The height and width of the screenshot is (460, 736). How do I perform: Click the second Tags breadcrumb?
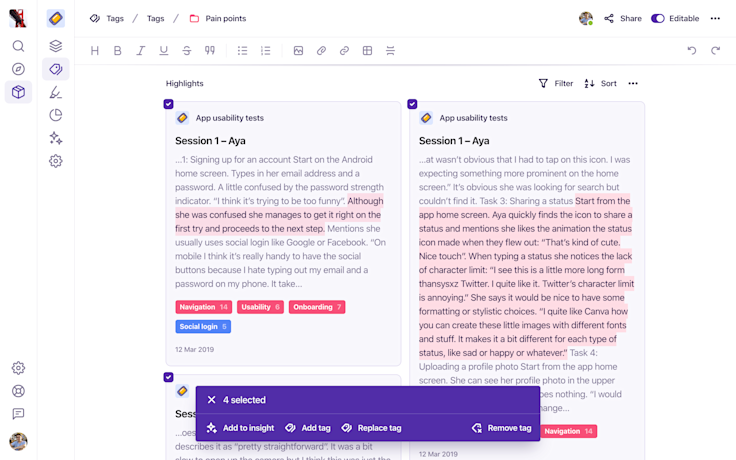pyautogui.click(x=155, y=18)
